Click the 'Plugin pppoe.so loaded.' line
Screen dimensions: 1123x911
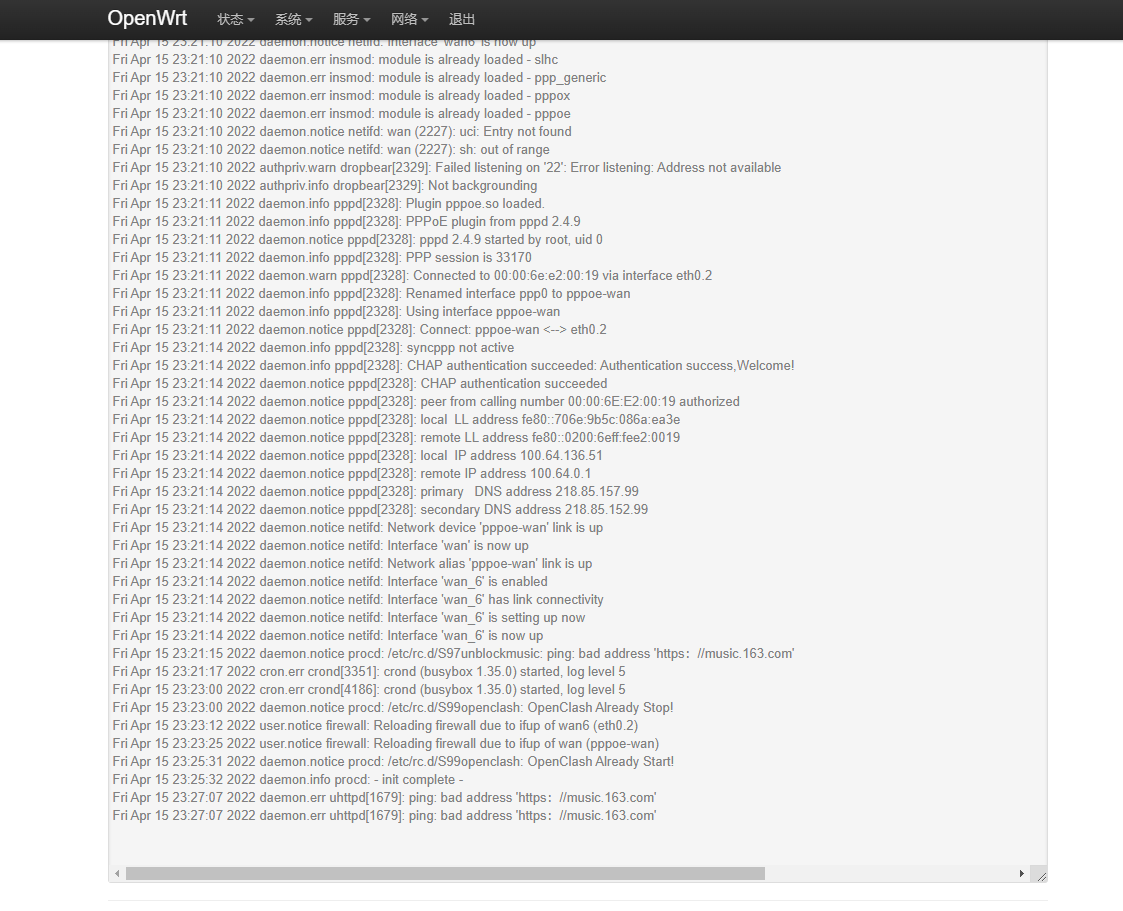point(328,203)
